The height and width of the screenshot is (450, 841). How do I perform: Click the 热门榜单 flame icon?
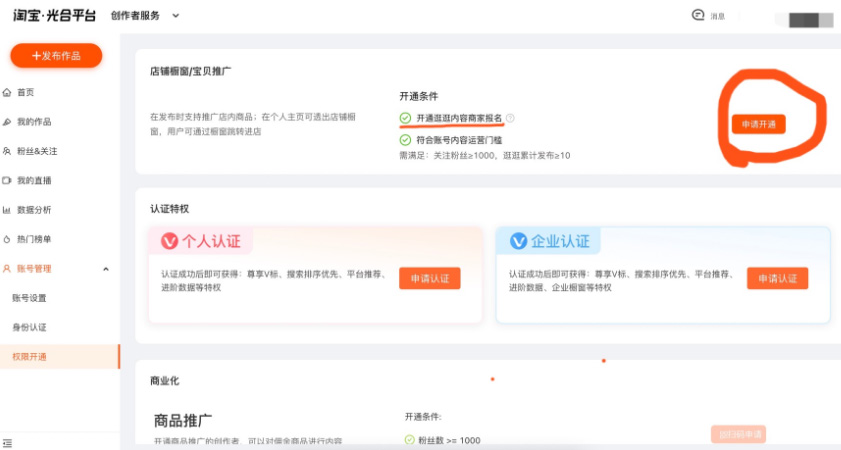pos(7,239)
